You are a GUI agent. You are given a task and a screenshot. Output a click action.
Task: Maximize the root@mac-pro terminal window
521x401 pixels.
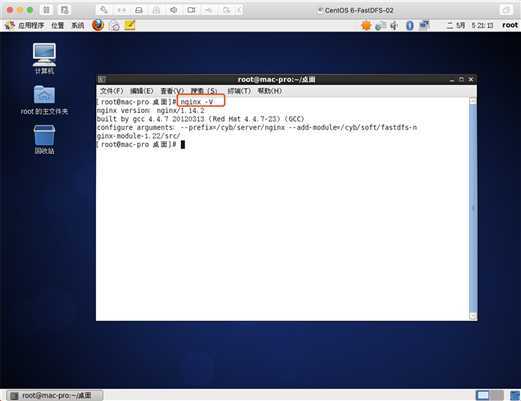(461, 79)
